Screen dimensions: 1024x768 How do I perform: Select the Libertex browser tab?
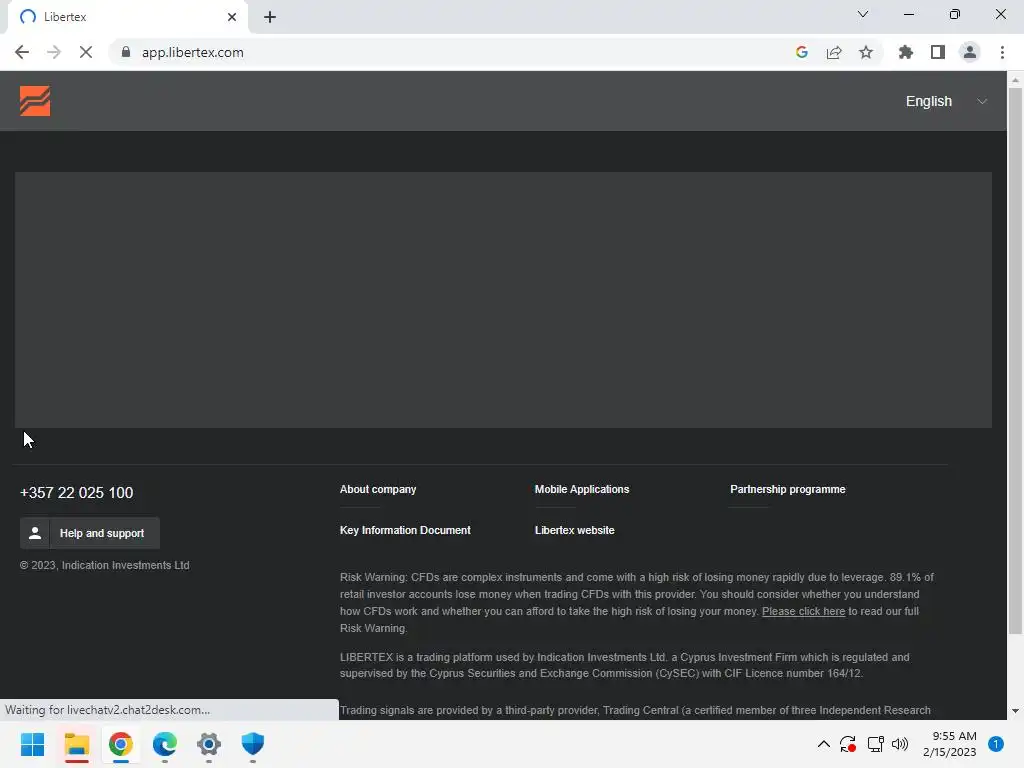coord(127,17)
